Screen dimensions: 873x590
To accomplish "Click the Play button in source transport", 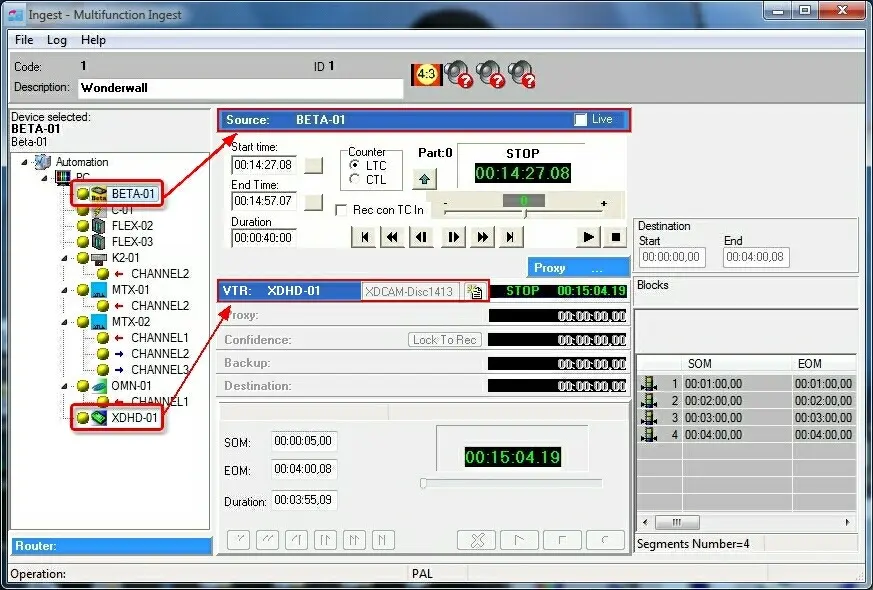I will pyautogui.click(x=589, y=237).
